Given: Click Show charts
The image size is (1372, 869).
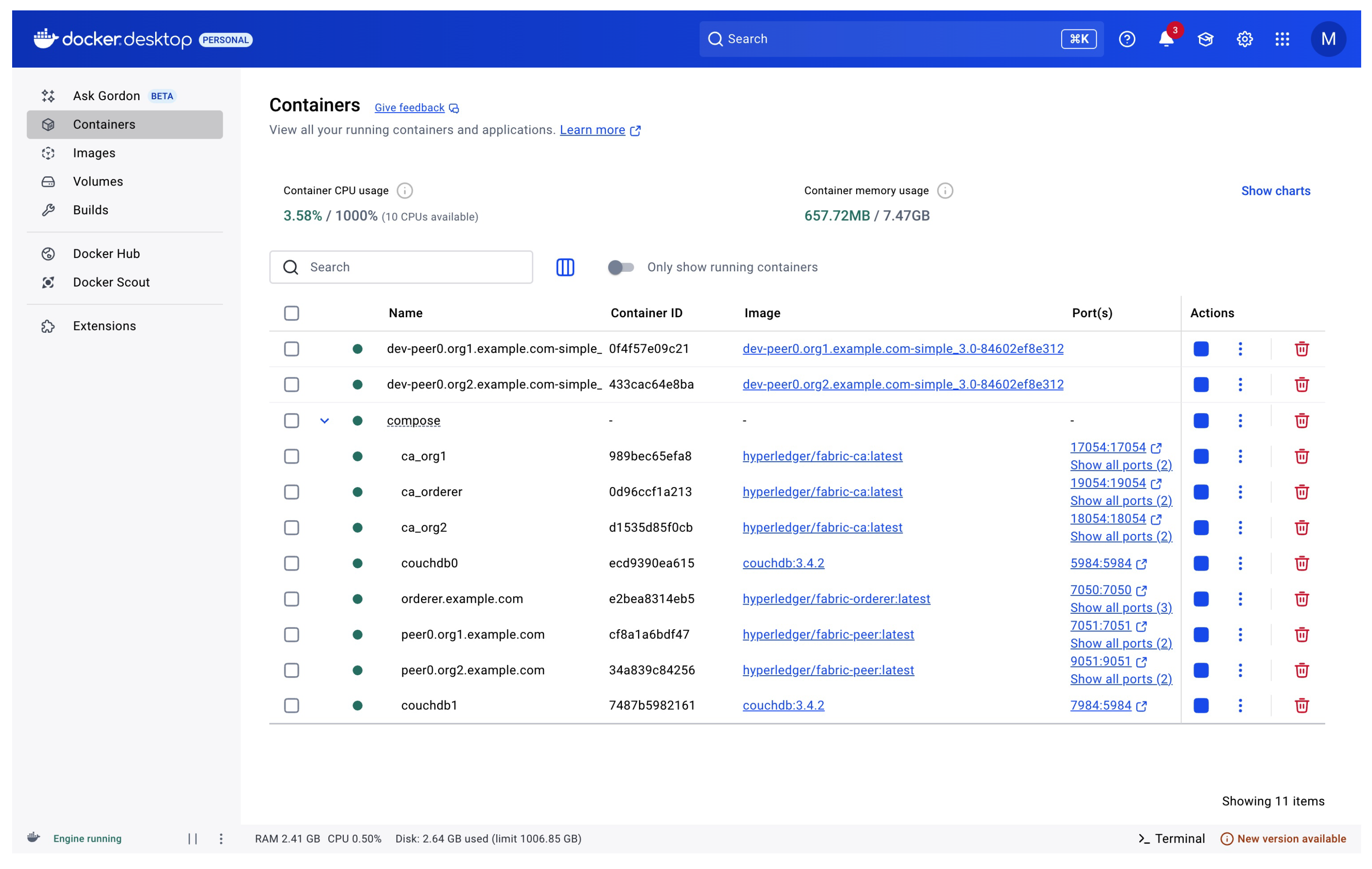Looking at the screenshot, I should coord(1275,191).
